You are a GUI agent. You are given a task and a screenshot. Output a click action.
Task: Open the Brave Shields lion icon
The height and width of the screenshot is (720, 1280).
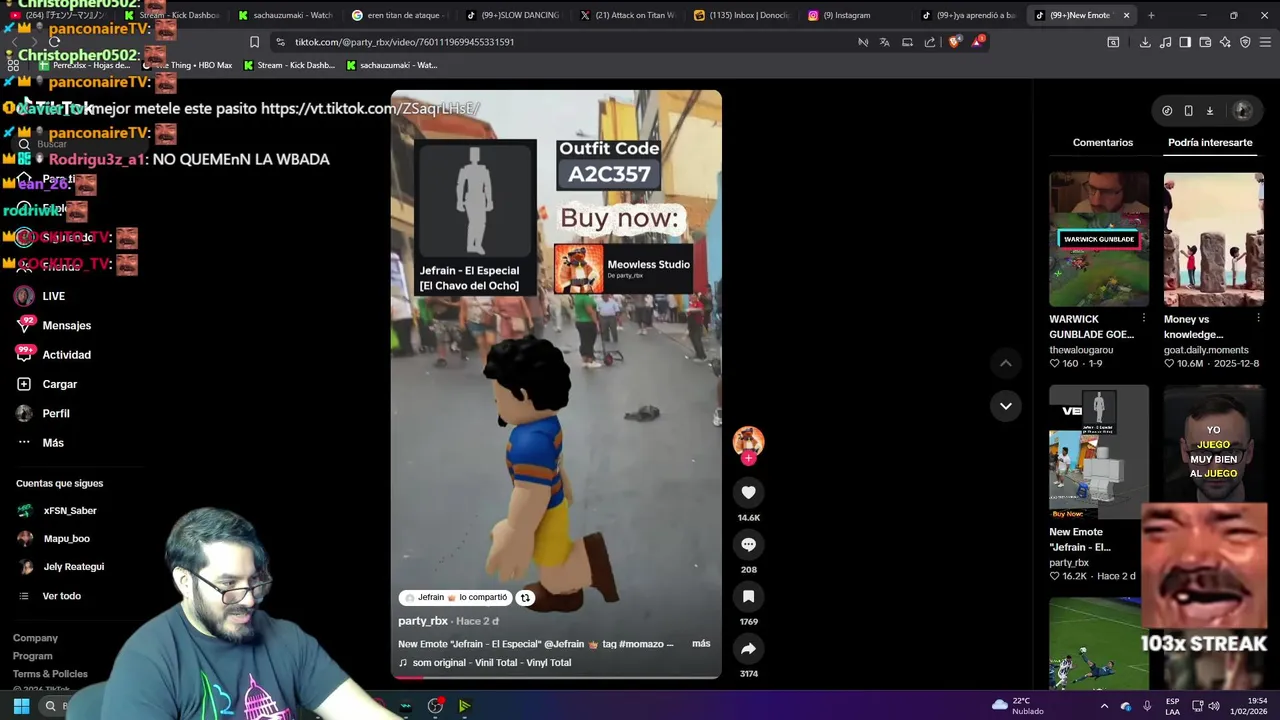[x=954, y=42]
